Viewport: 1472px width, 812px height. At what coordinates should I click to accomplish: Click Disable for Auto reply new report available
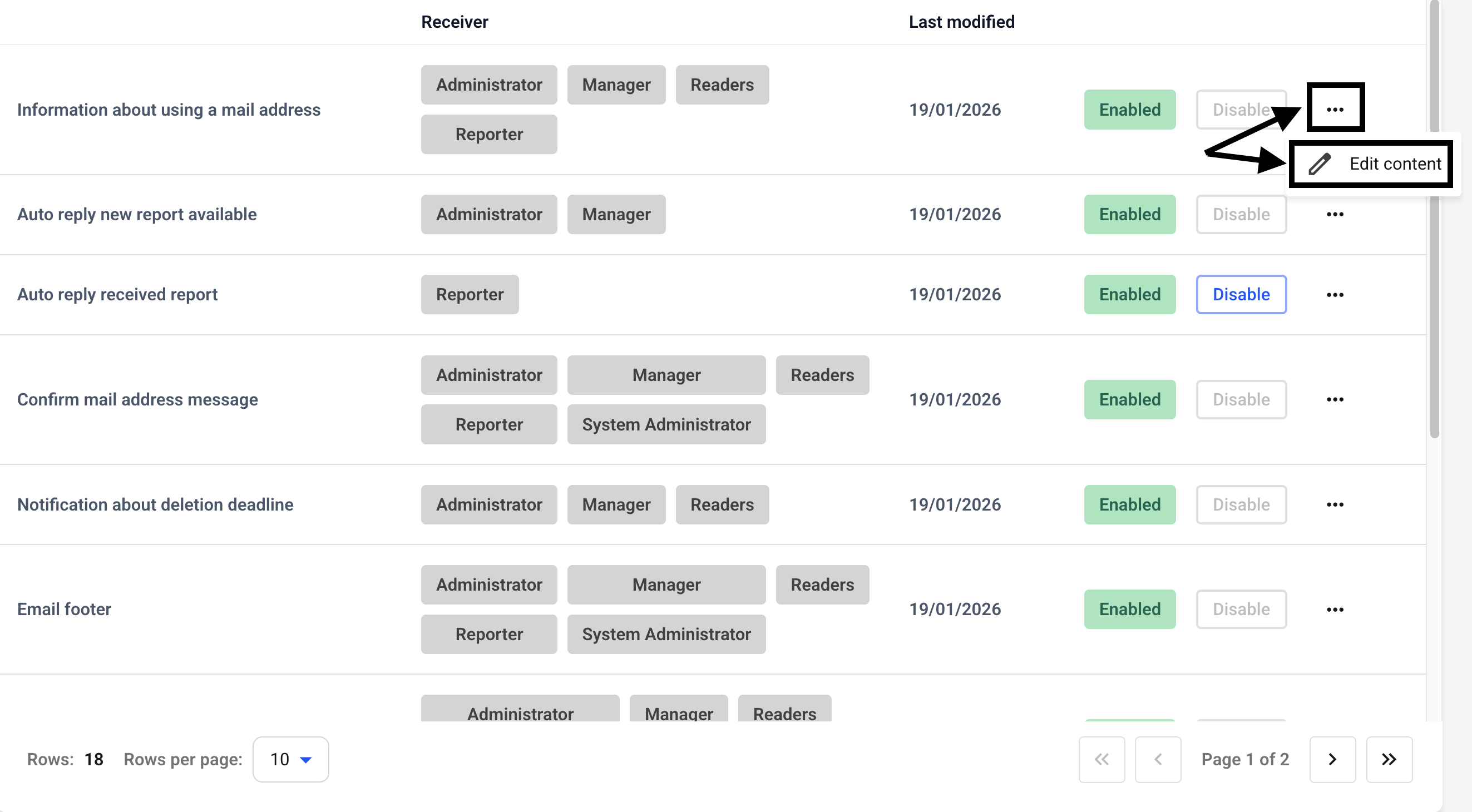[x=1241, y=214]
